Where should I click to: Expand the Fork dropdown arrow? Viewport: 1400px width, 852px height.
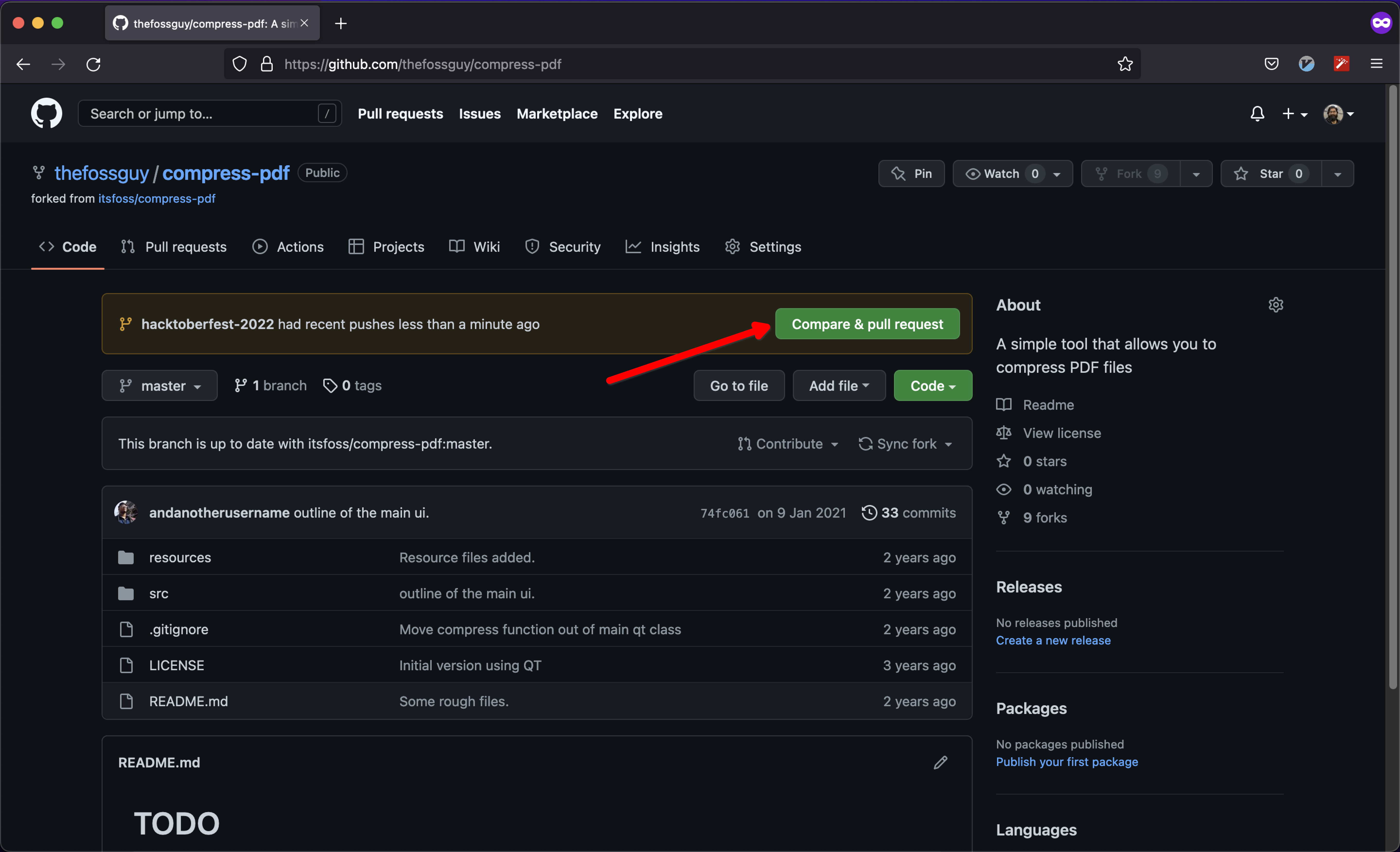click(1197, 173)
